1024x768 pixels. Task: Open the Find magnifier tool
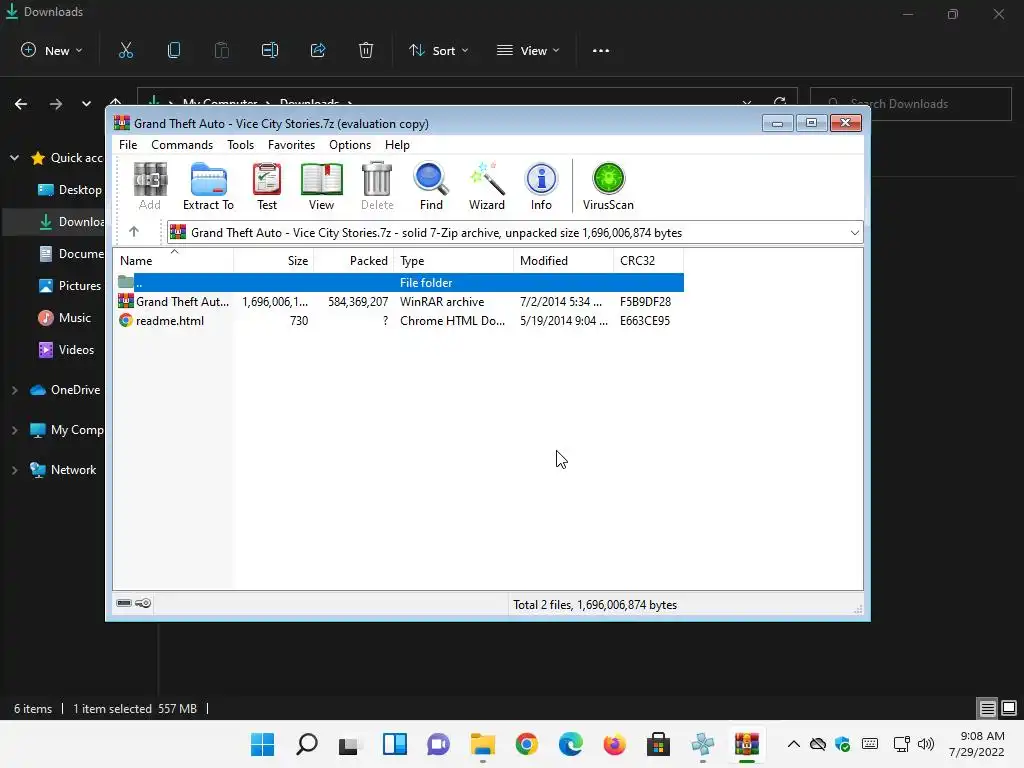point(431,186)
